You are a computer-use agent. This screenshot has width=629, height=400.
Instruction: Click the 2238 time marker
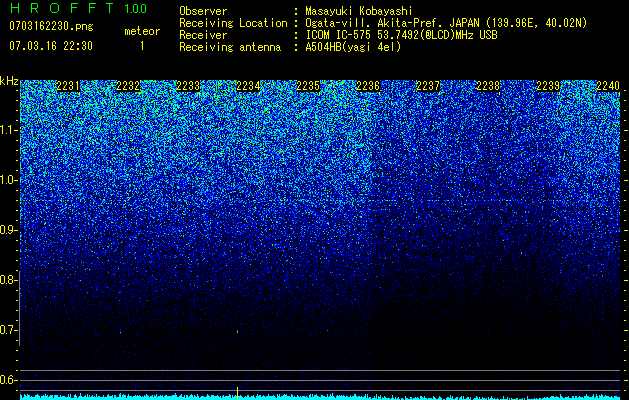(x=488, y=86)
